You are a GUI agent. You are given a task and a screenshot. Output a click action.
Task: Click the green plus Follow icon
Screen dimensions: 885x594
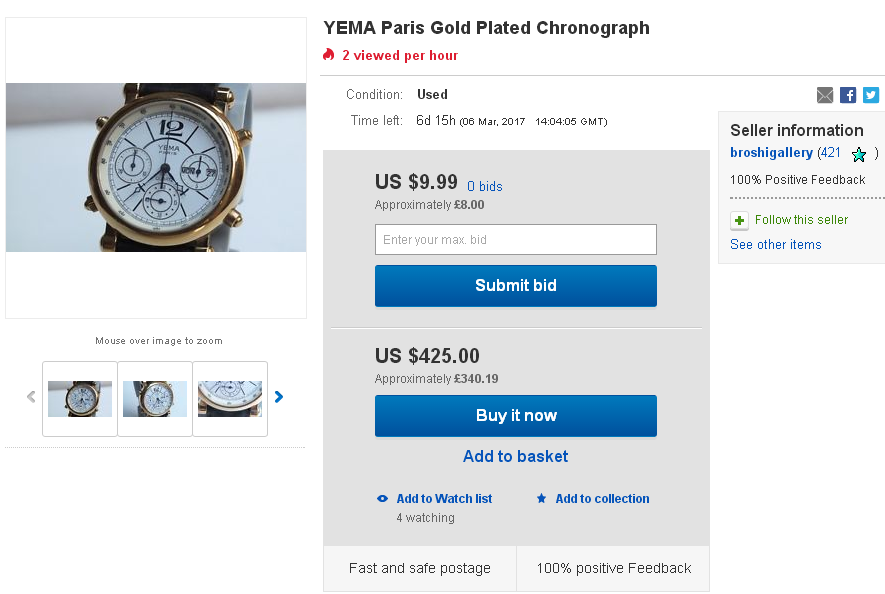[x=740, y=221]
